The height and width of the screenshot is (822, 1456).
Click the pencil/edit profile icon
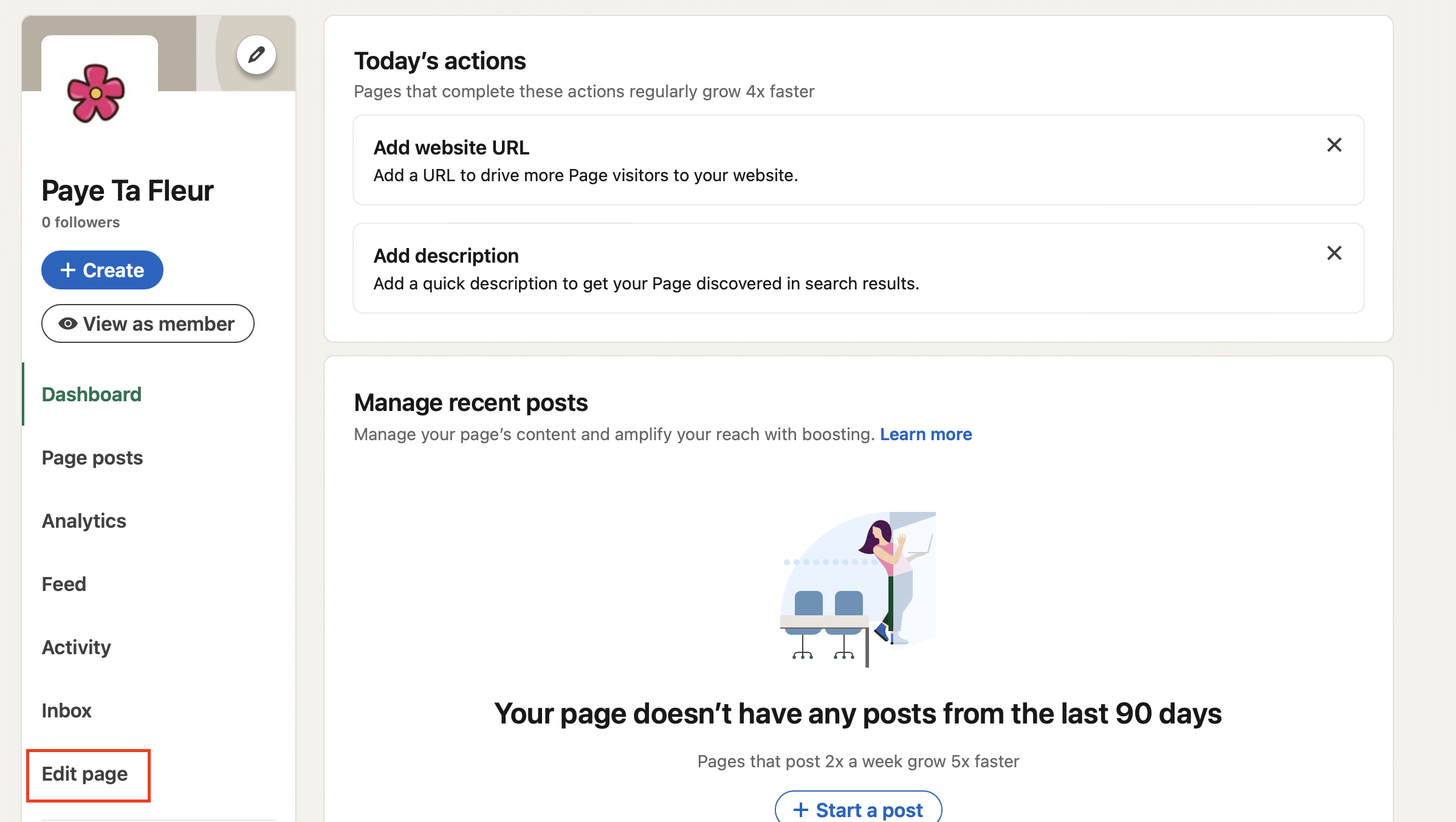255,54
